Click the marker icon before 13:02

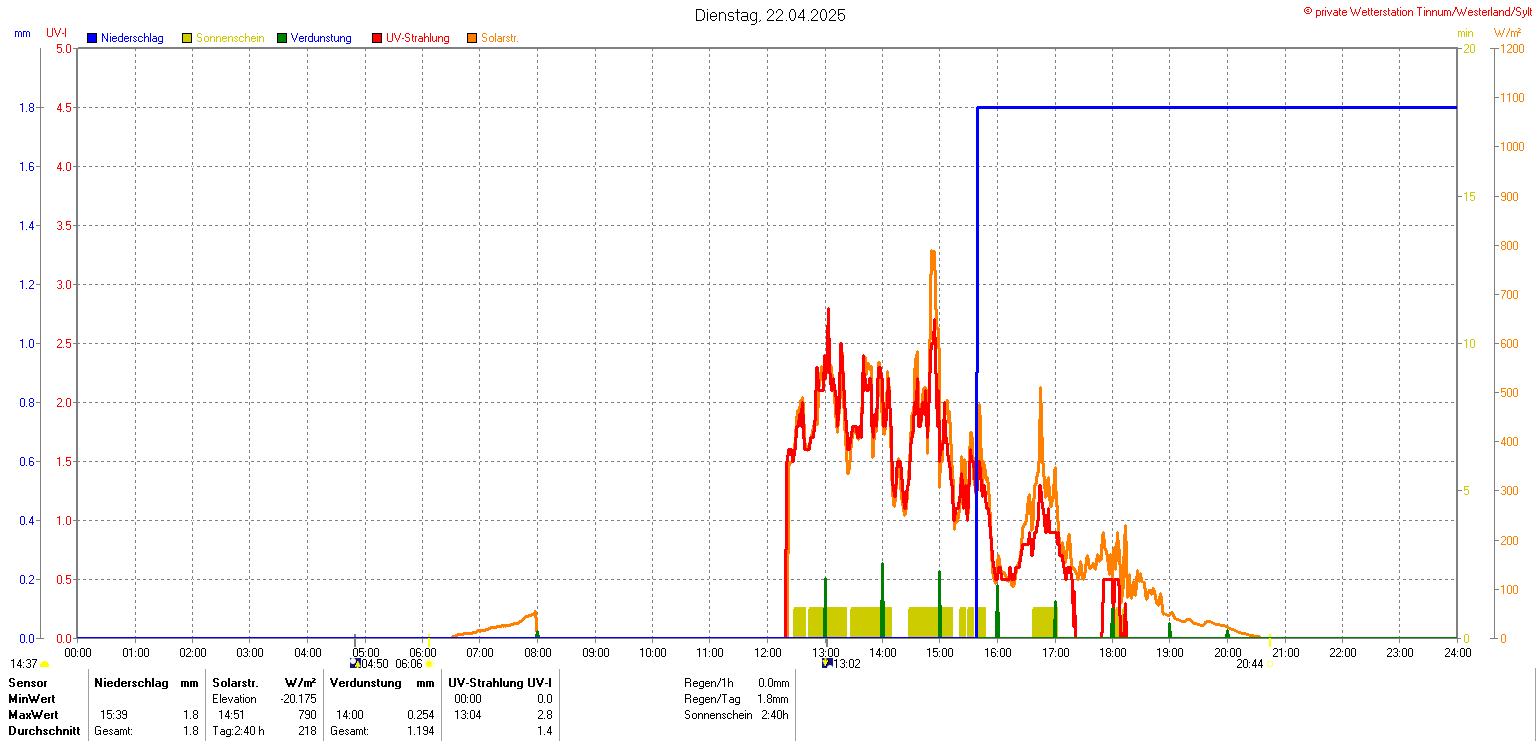826,663
